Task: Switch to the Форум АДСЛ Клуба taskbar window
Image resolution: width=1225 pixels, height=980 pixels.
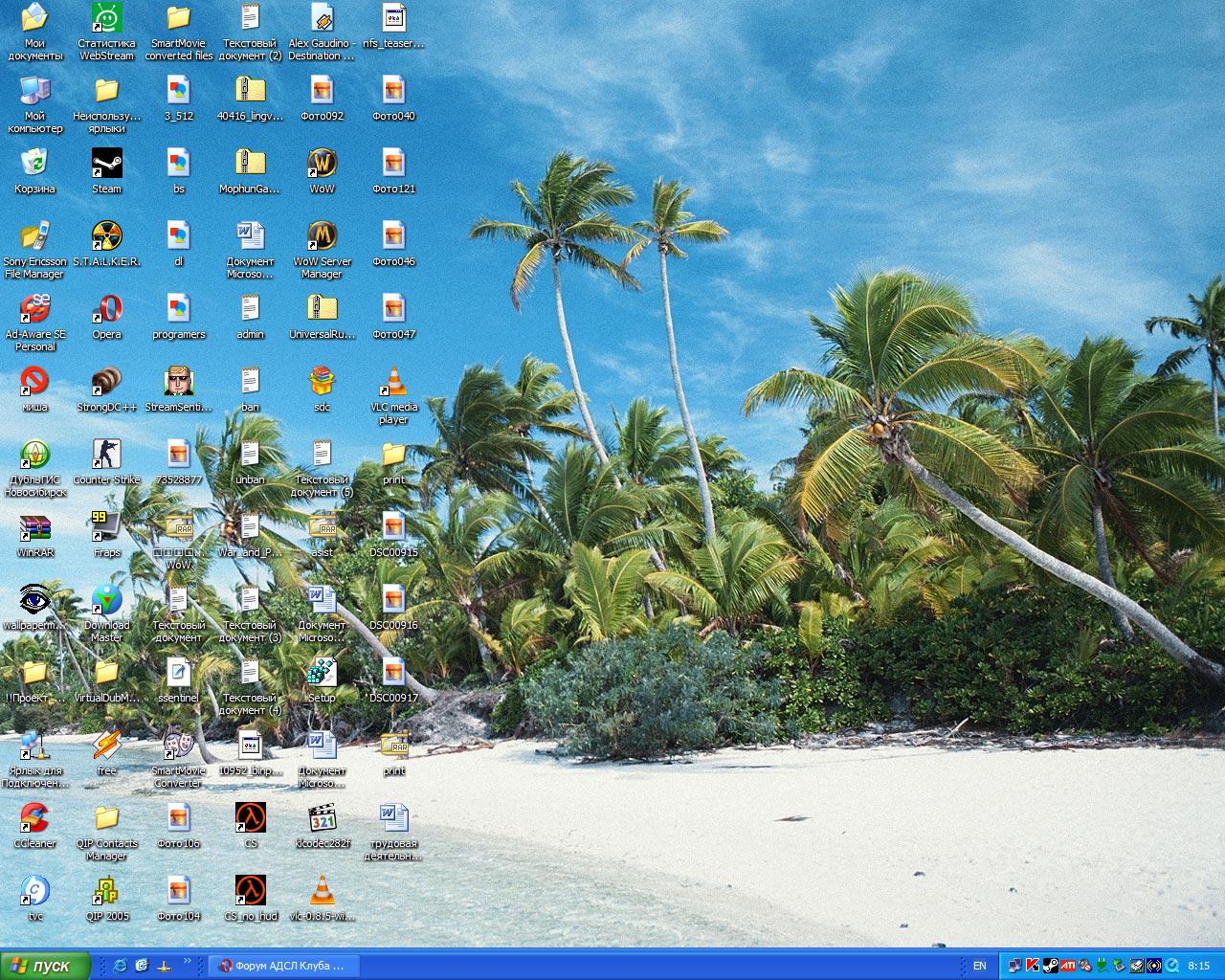Action: (283, 966)
